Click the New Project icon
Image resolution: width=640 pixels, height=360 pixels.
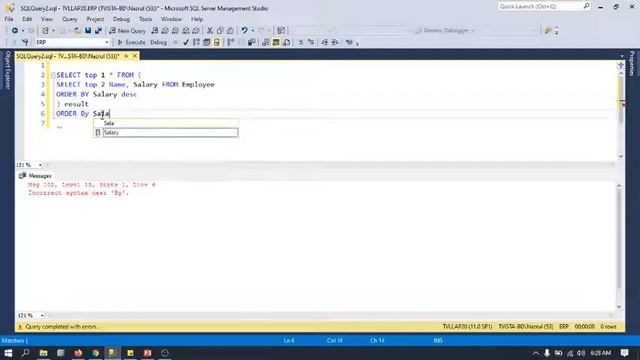coord(45,31)
